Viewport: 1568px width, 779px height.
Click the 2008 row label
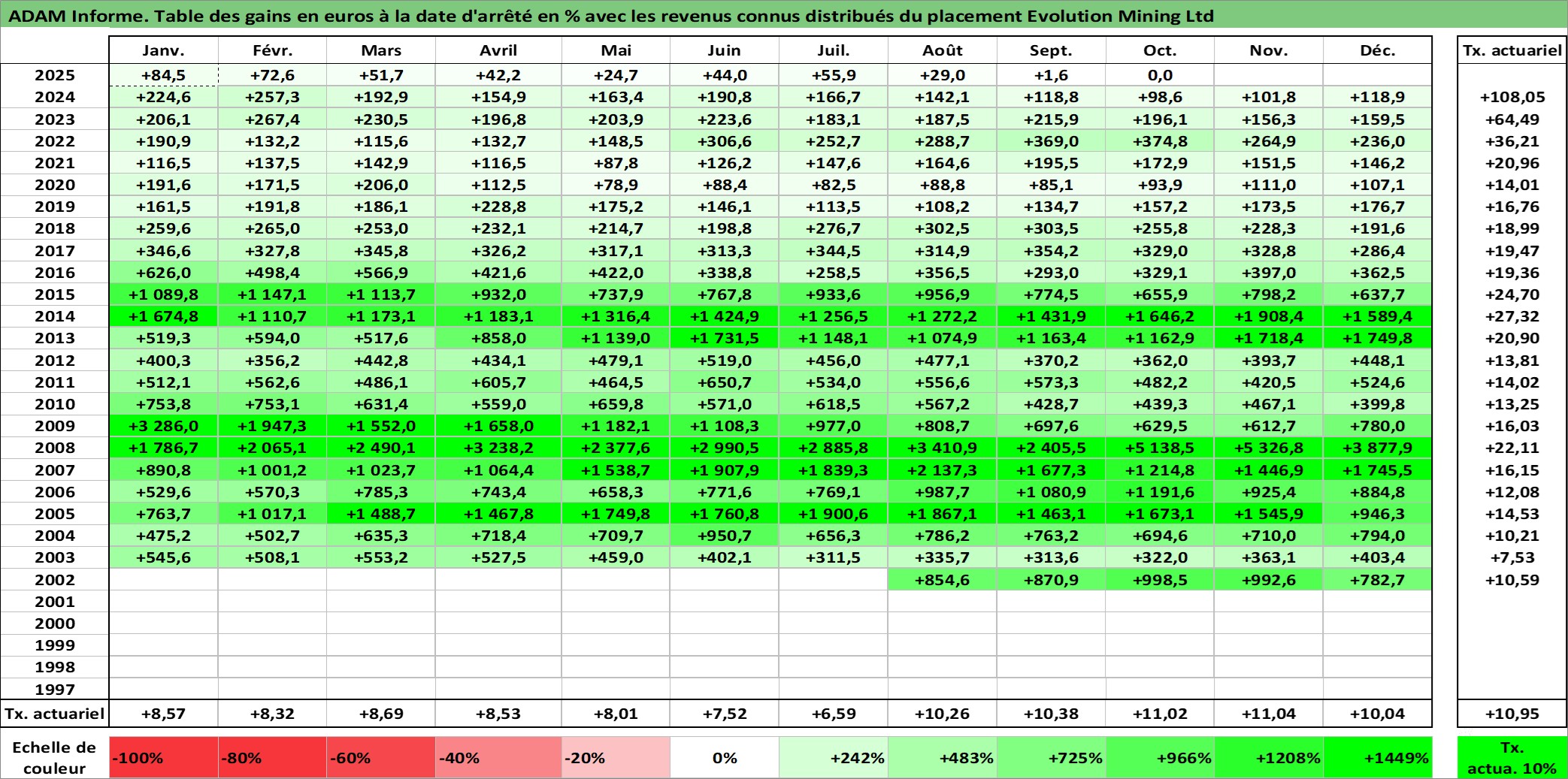click(55, 448)
